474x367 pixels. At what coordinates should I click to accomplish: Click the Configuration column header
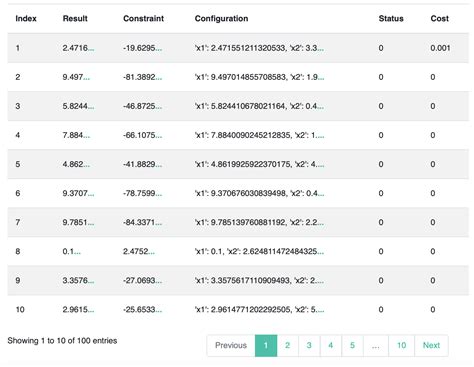tap(221, 18)
